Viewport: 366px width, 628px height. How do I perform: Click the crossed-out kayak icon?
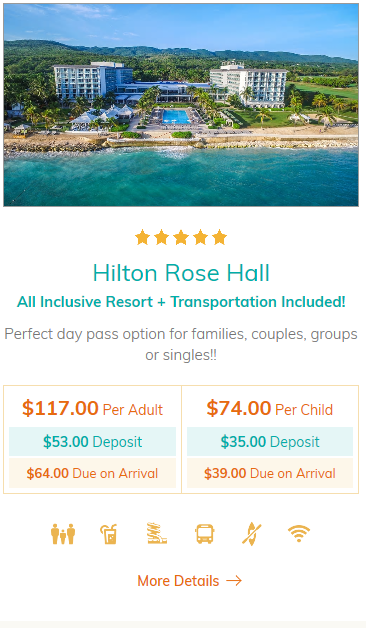[251, 534]
